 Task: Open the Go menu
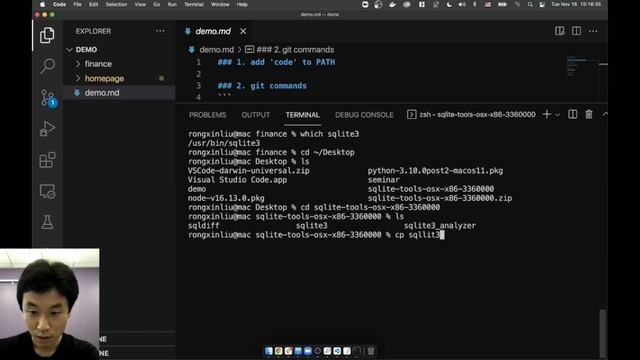(156, 4)
